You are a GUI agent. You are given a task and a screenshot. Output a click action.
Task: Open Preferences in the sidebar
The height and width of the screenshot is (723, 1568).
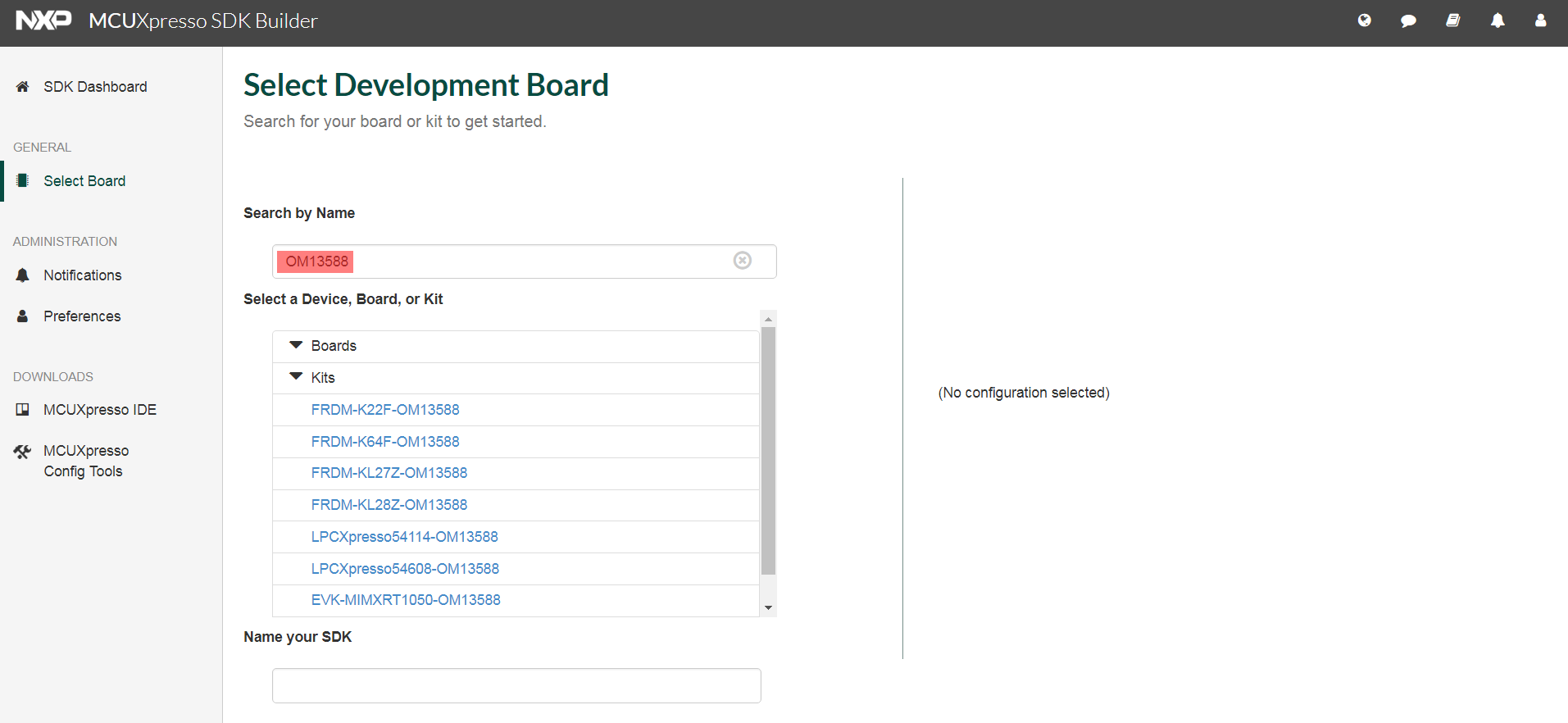pos(82,316)
